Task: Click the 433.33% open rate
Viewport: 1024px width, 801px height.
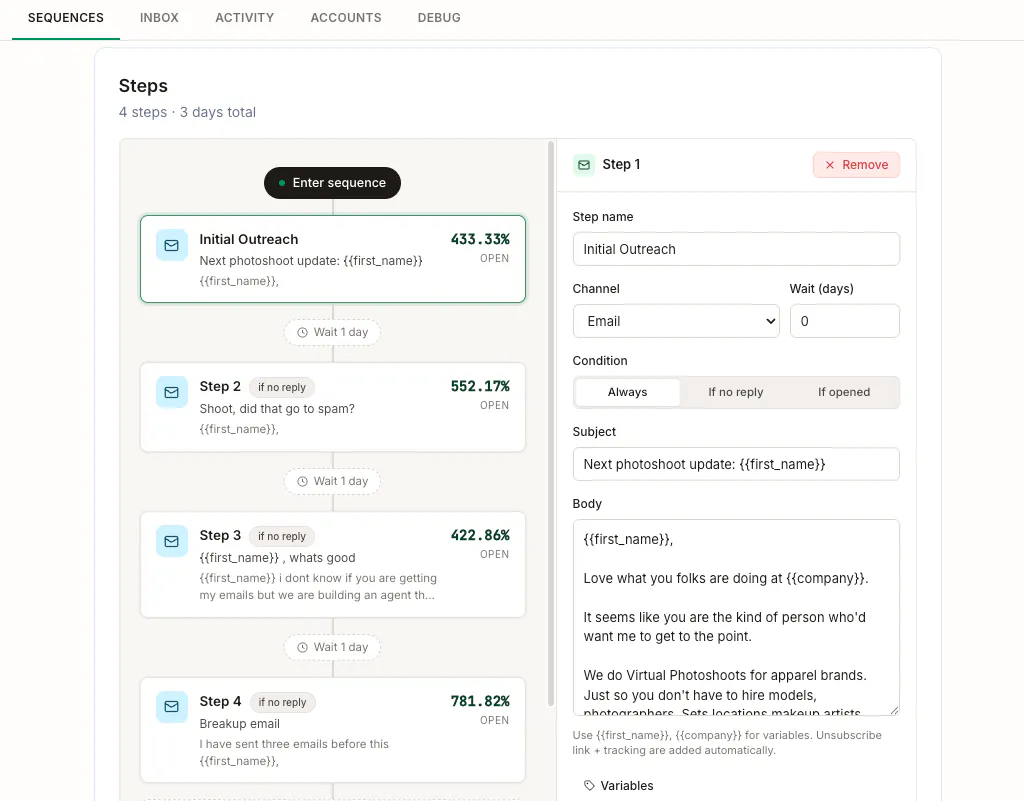Action: click(480, 240)
